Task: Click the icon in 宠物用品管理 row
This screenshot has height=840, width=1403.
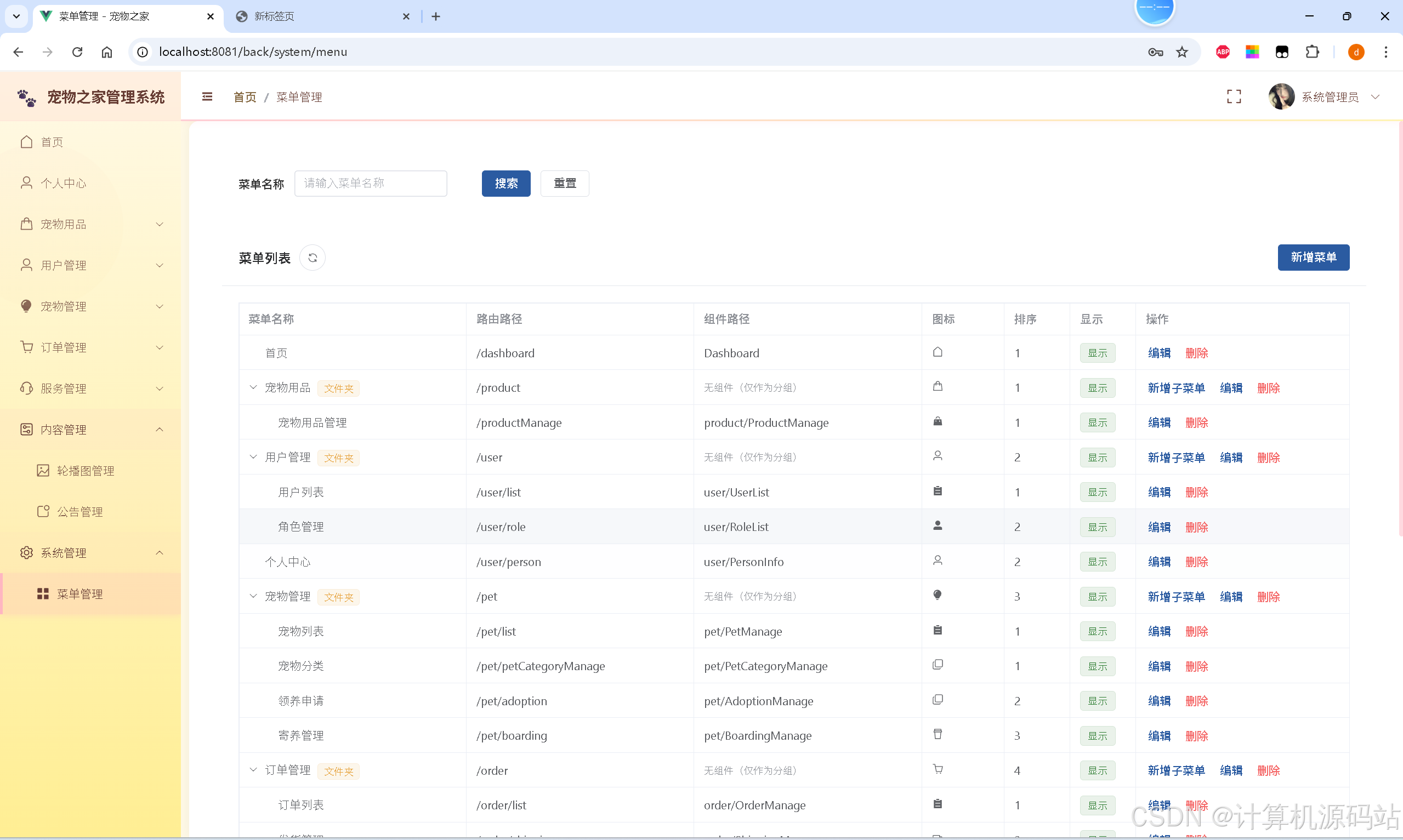Action: (938, 422)
